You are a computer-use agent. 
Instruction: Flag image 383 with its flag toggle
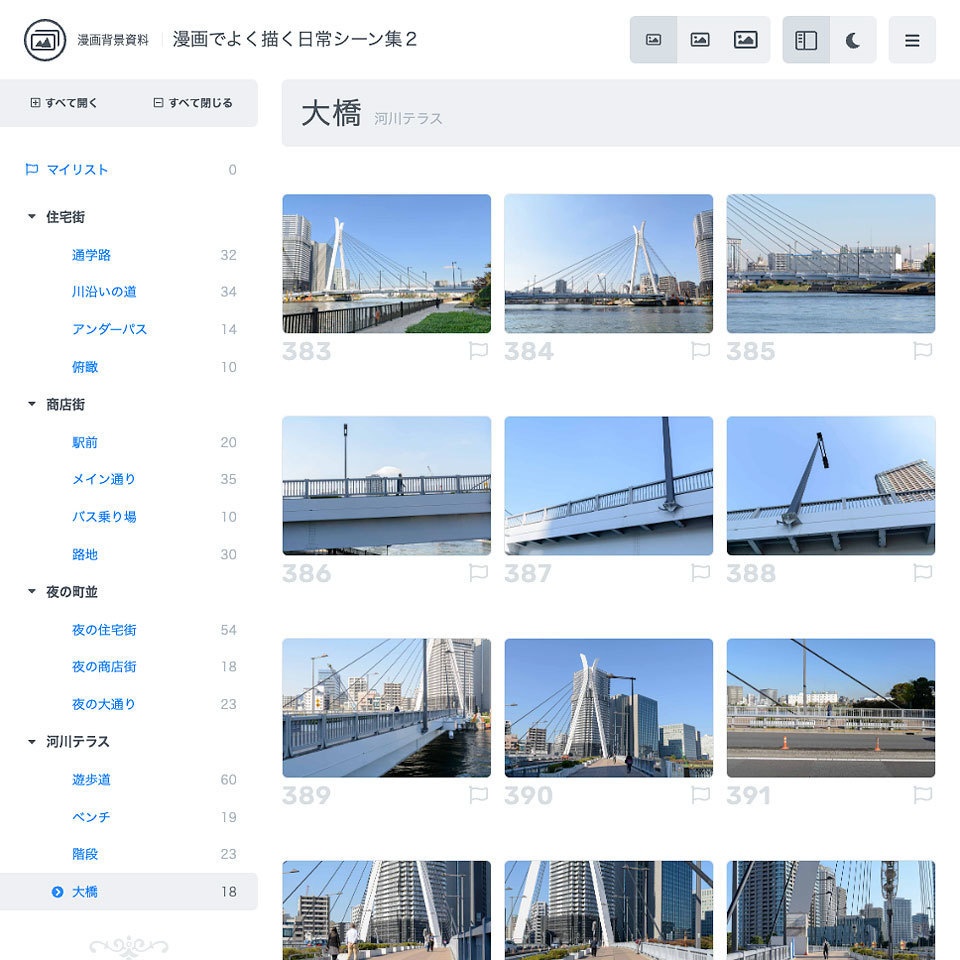(479, 351)
